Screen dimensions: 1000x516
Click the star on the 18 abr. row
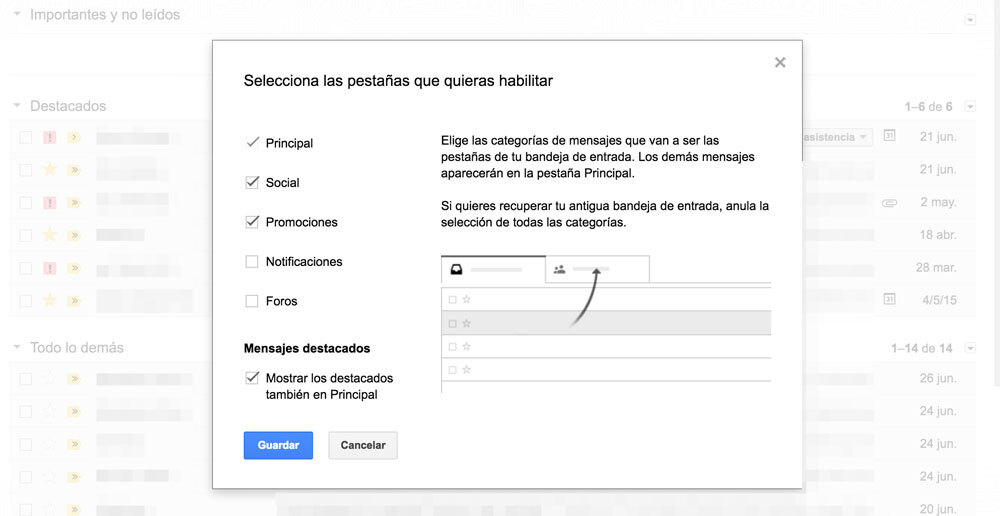coord(50,234)
